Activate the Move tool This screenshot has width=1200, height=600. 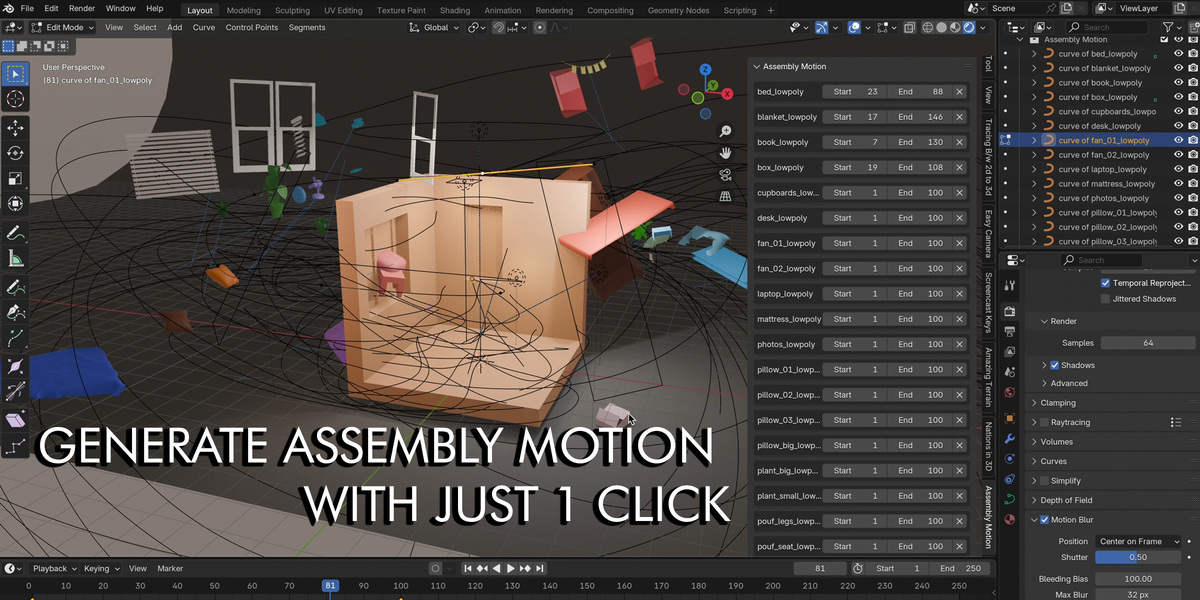pos(15,128)
